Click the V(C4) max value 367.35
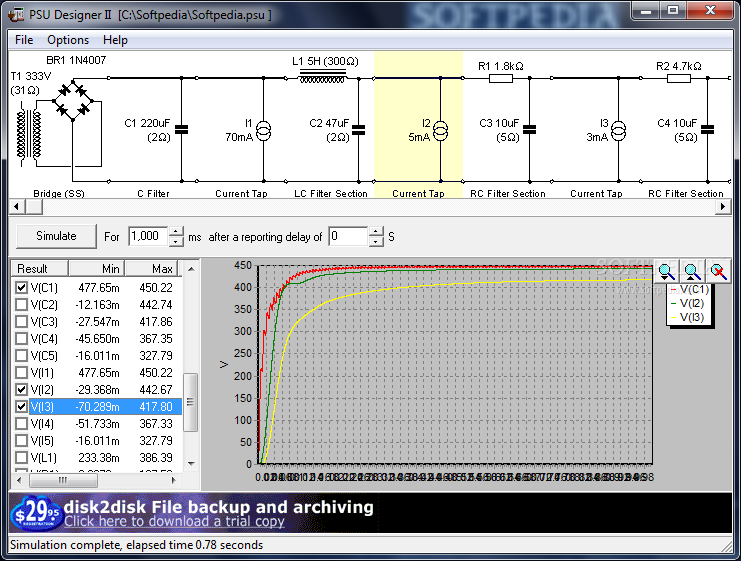 (x=156, y=338)
